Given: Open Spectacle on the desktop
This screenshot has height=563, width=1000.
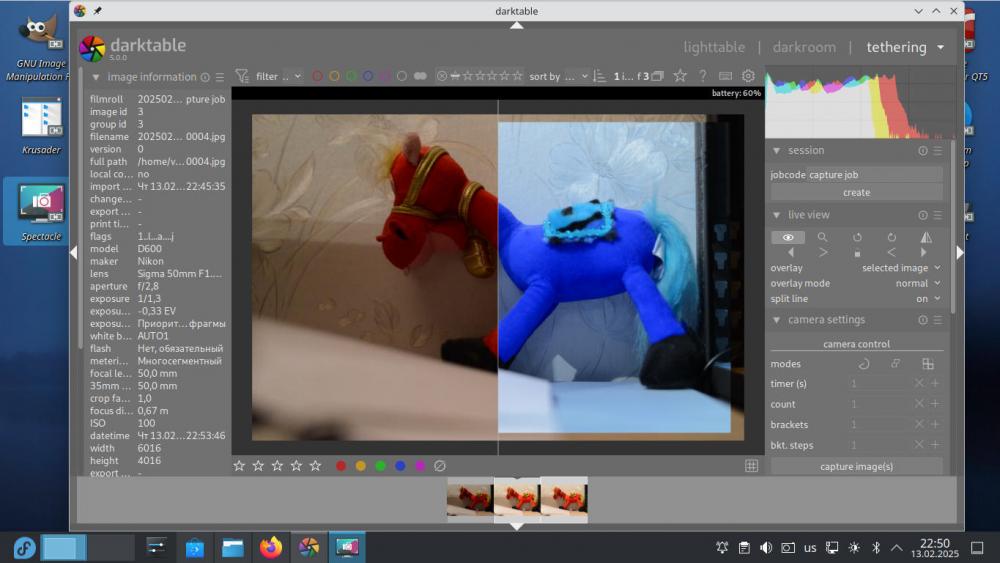Looking at the screenshot, I should pos(41,213).
